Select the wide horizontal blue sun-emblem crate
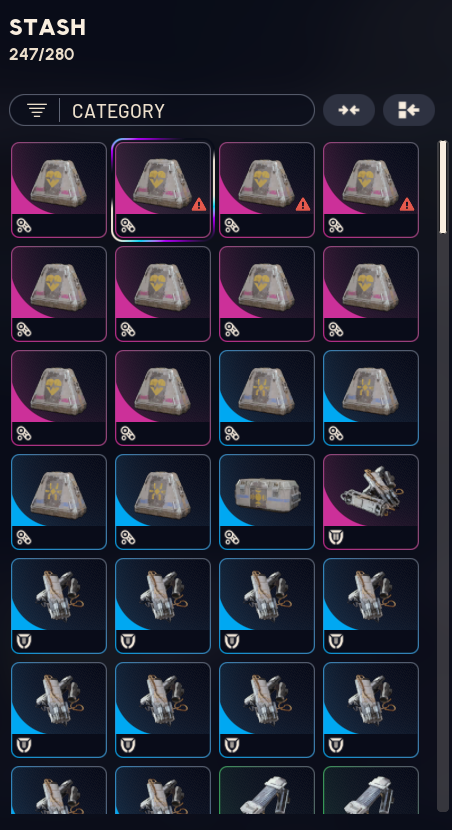 pos(267,502)
